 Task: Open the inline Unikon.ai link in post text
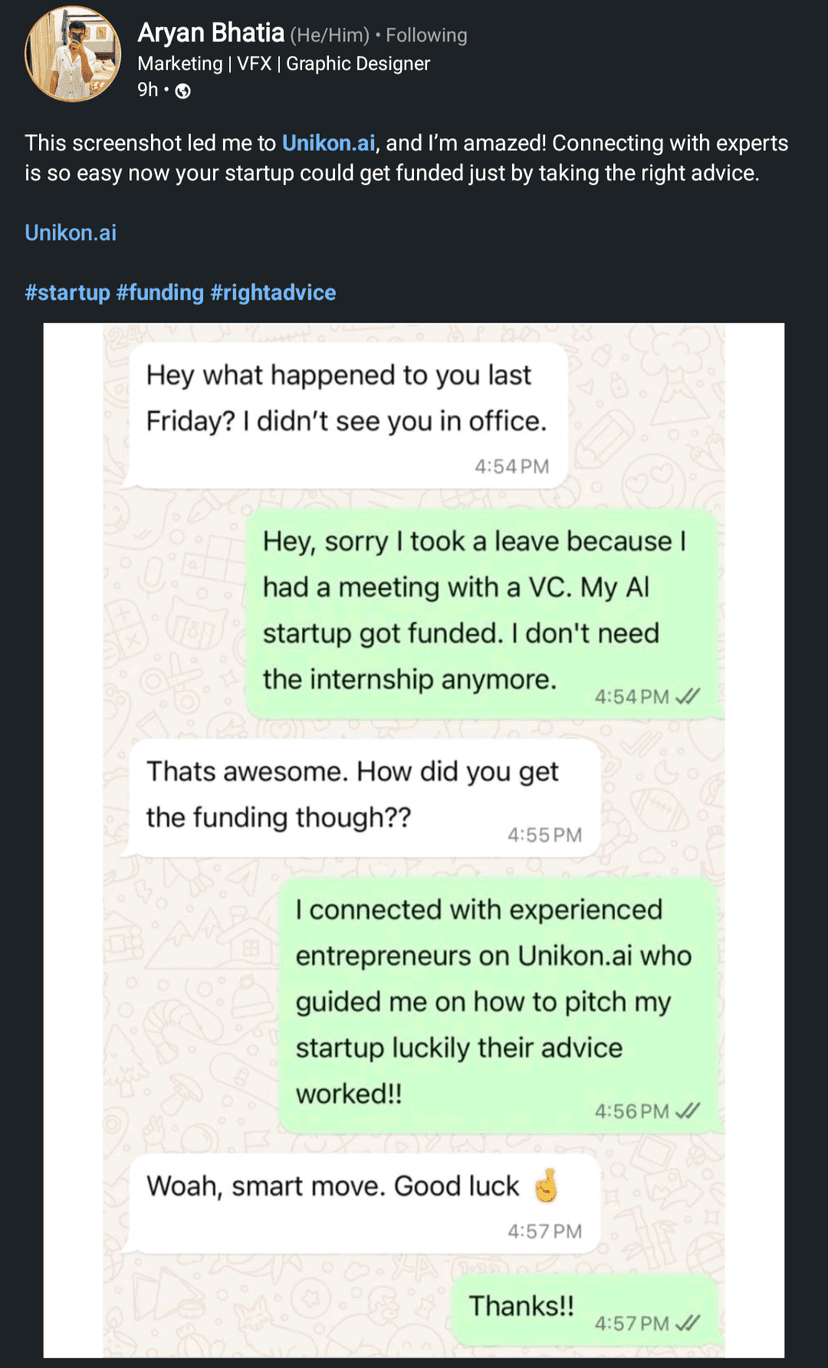coord(328,143)
